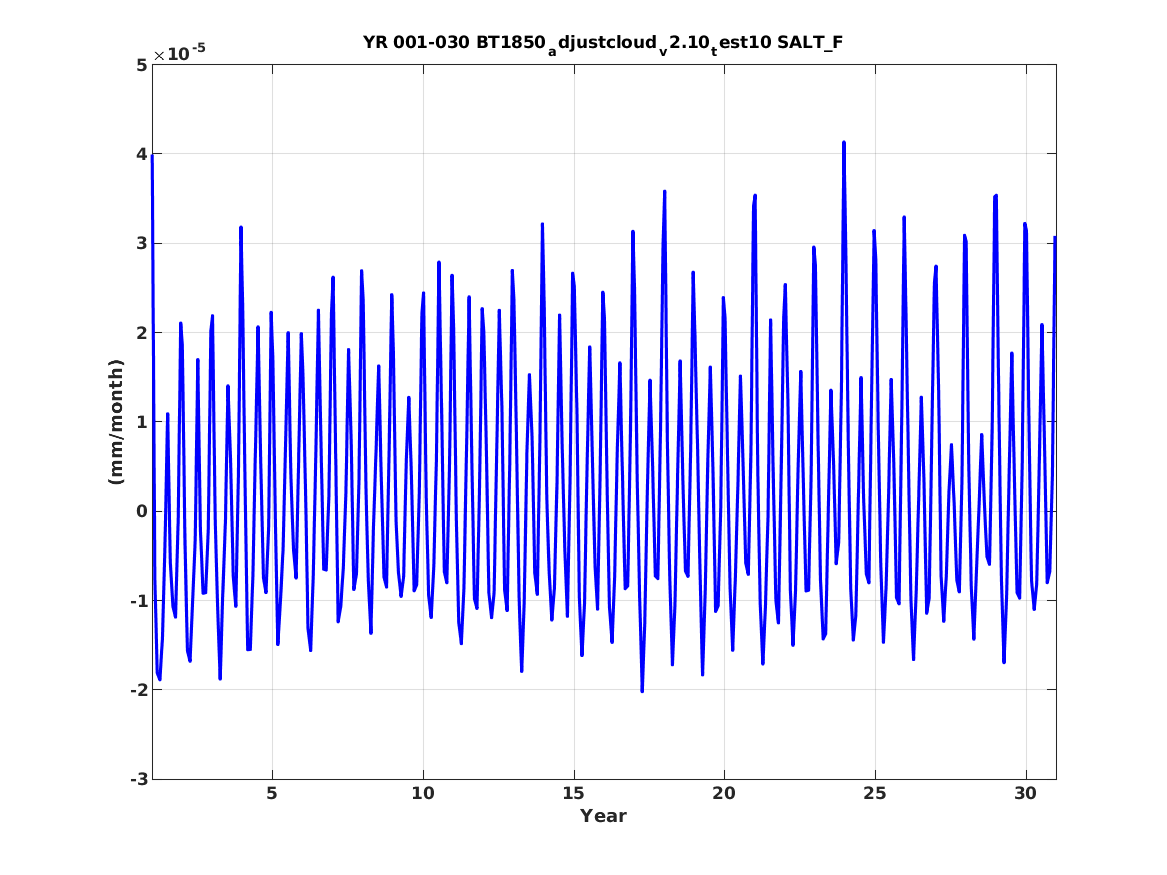Select the y-axis tick label "-1"

(138, 601)
